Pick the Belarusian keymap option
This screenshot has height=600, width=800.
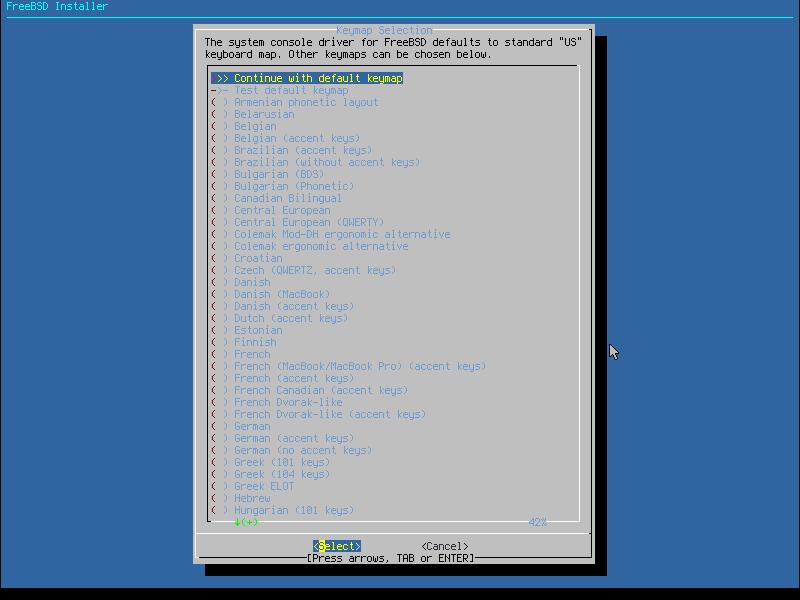coord(253,114)
